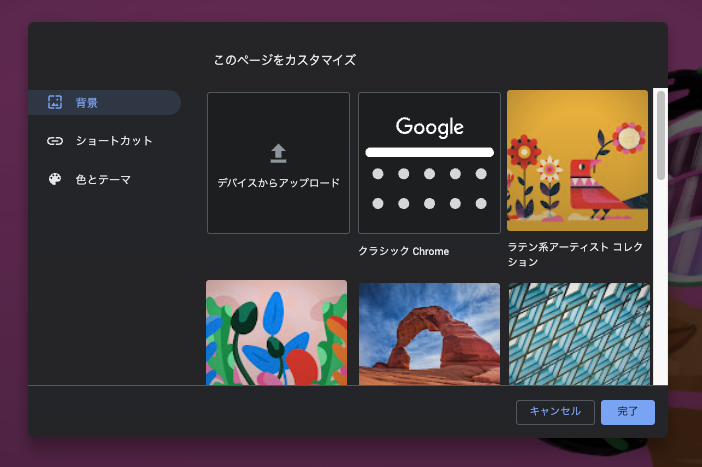Screen dimensions: 702x467
Task: Click the background image icon beside 背景
Action: (55, 103)
